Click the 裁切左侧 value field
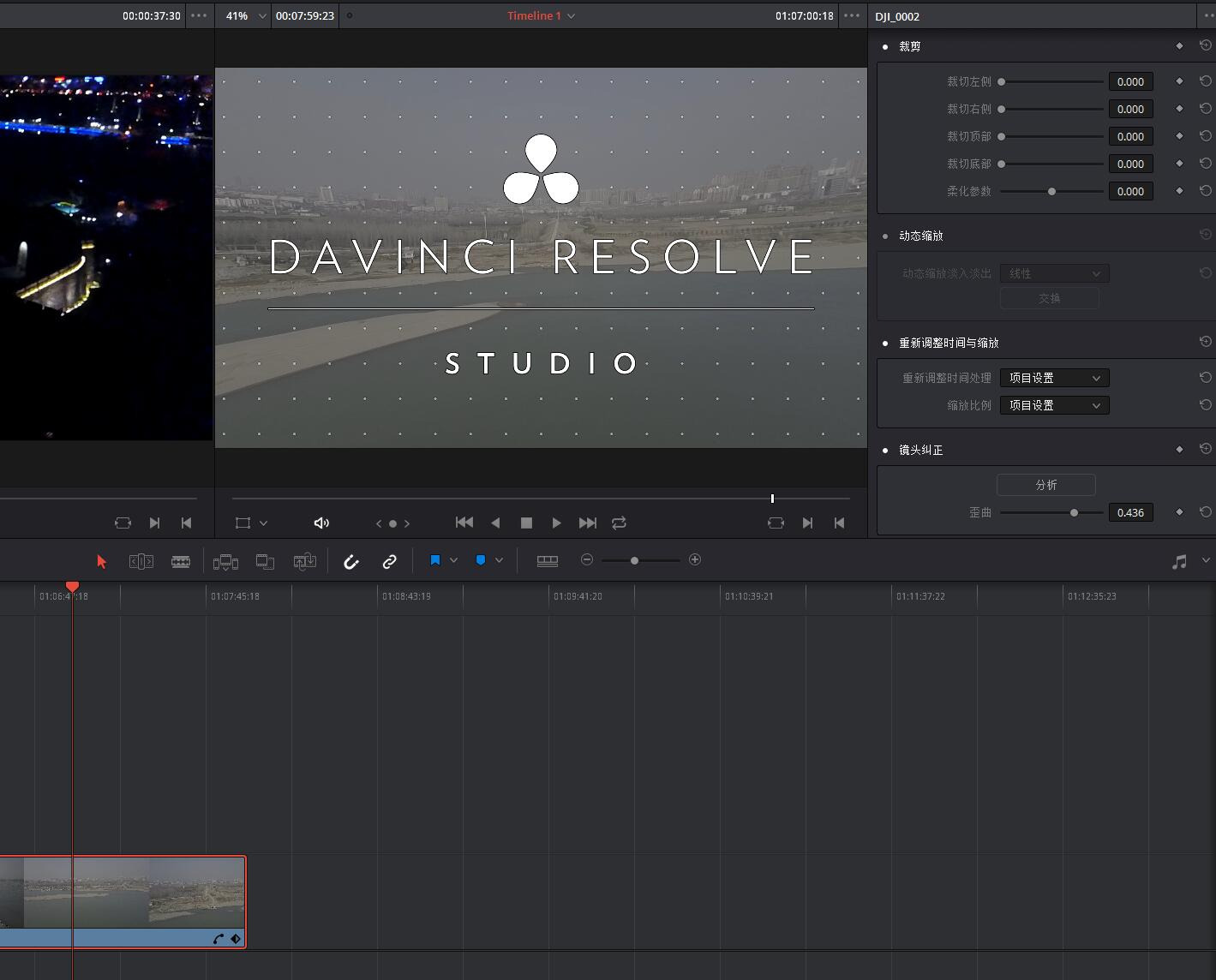The height and width of the screenshot is (980, 1216). 1130,81
